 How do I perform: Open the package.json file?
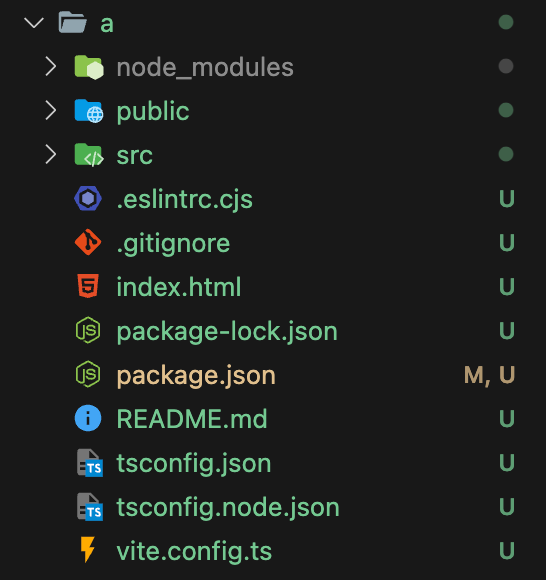[x=196, y=376]
